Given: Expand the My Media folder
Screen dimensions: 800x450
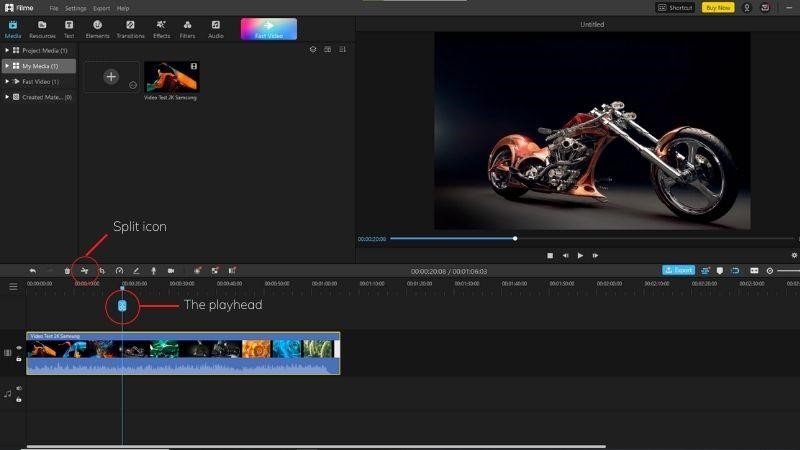Looking at the screenshot, I should pyautogui.click(x=7, y=66).
